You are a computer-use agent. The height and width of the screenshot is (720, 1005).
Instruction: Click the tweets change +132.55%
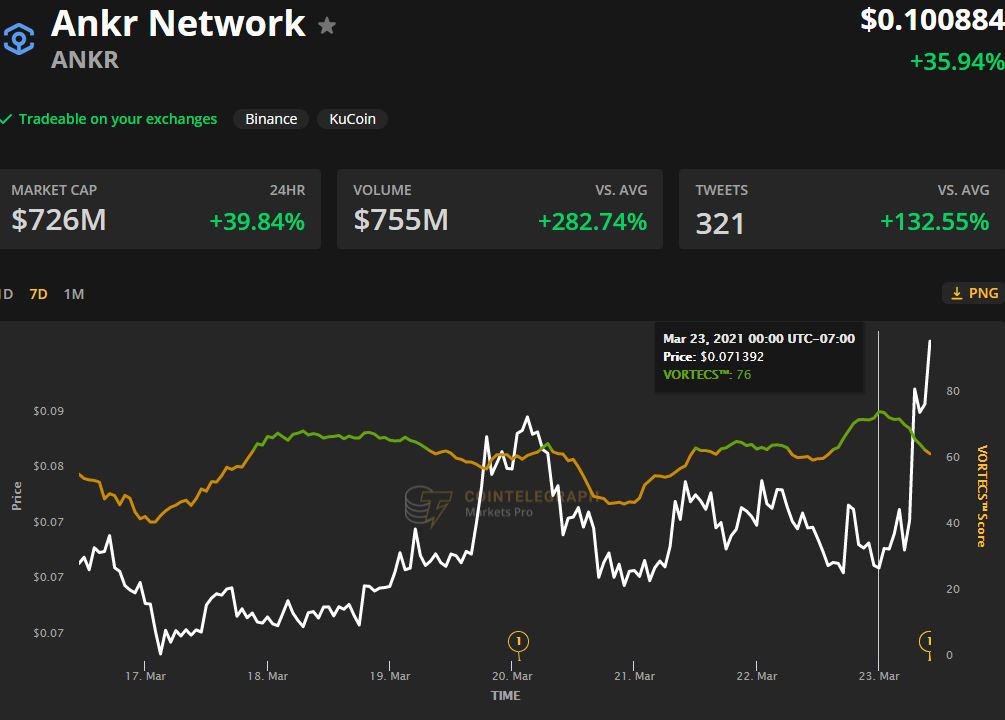pos(934,222)
